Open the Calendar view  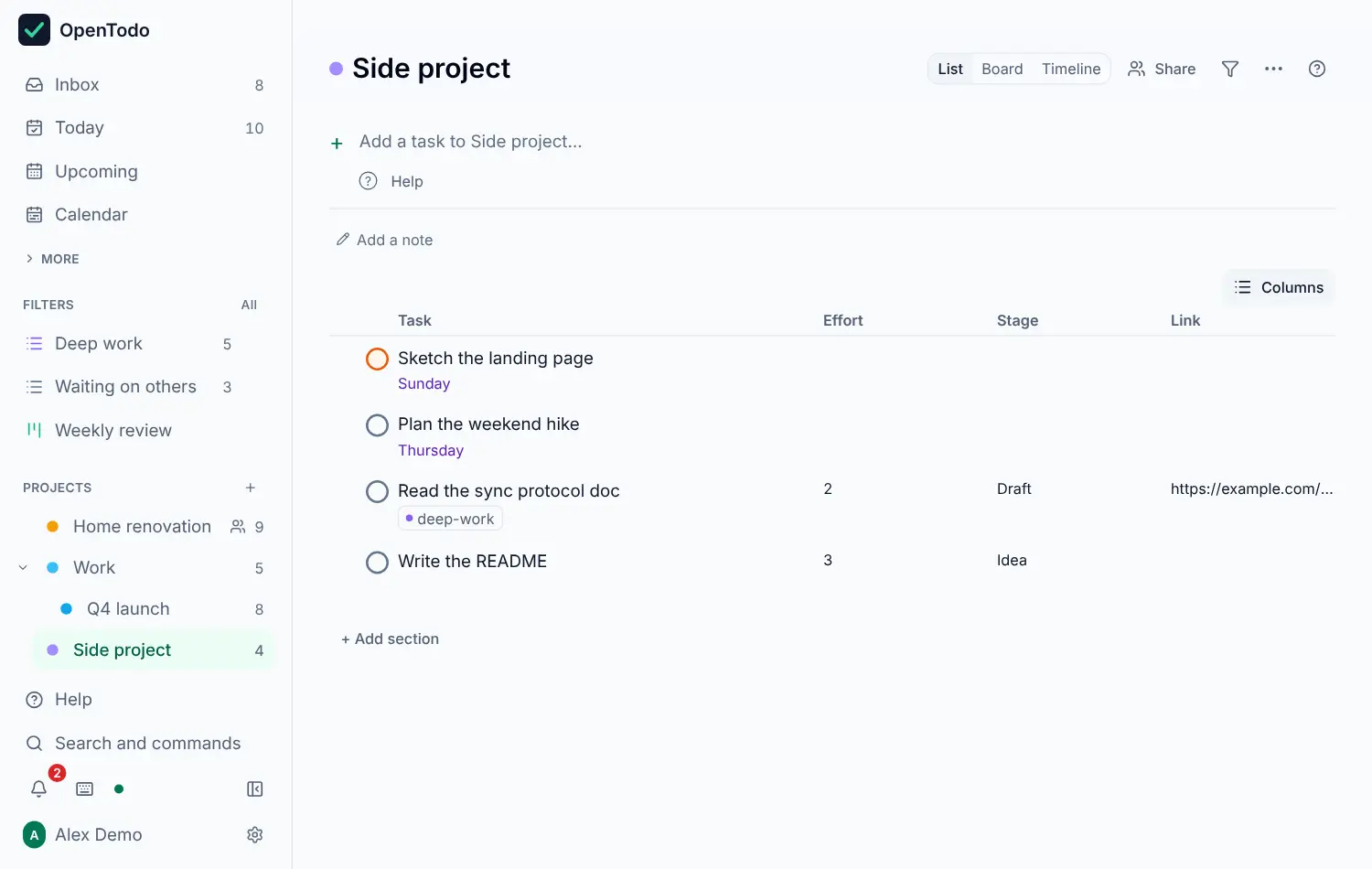pyautogui.click(x=146, y=214)
